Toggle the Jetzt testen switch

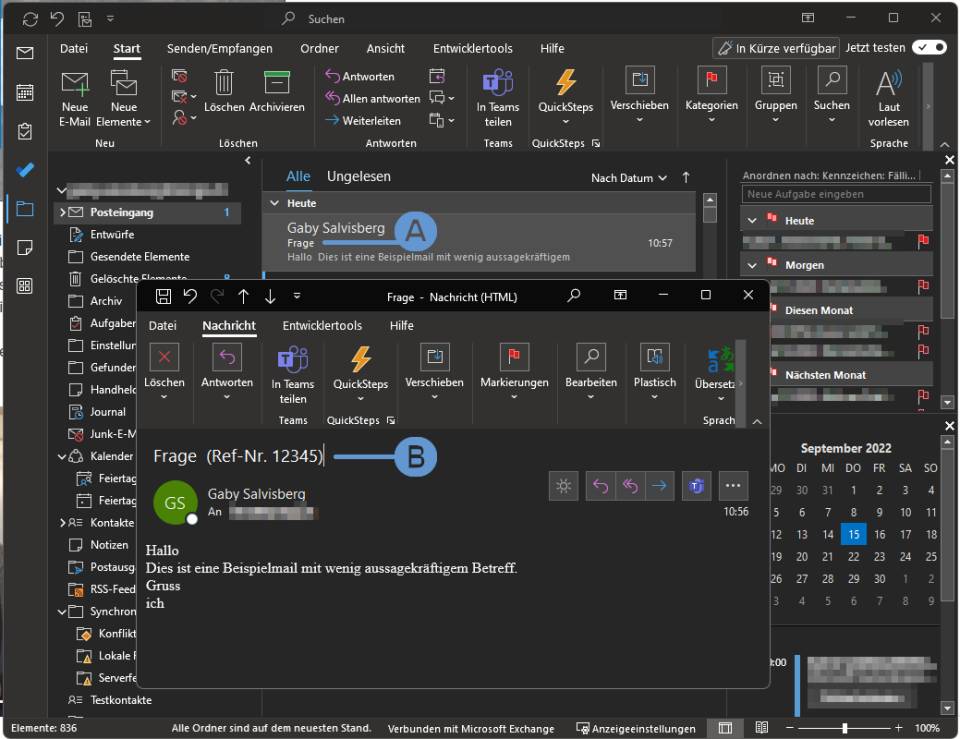tap(929, 48)
